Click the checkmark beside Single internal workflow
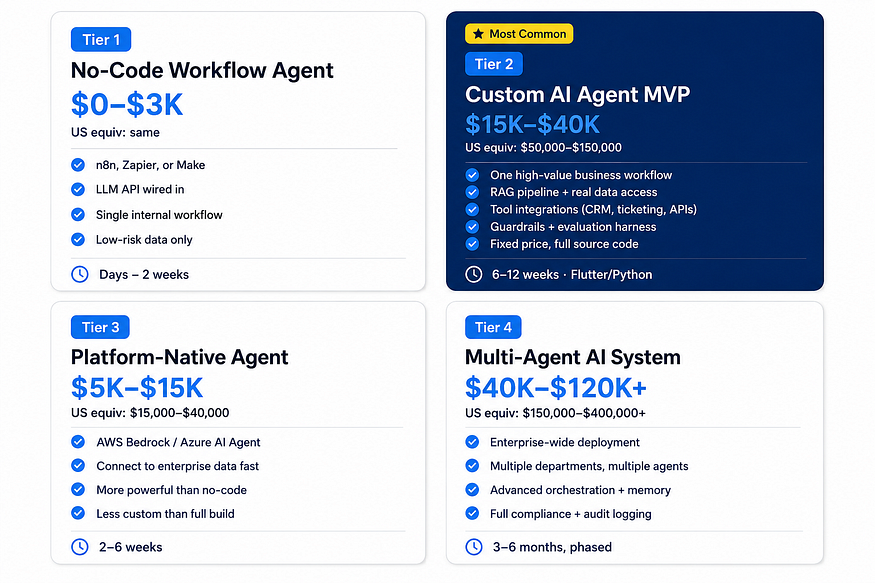Image resolution: width=875 pixels, height=583 pixels. [x=78, y=215]
